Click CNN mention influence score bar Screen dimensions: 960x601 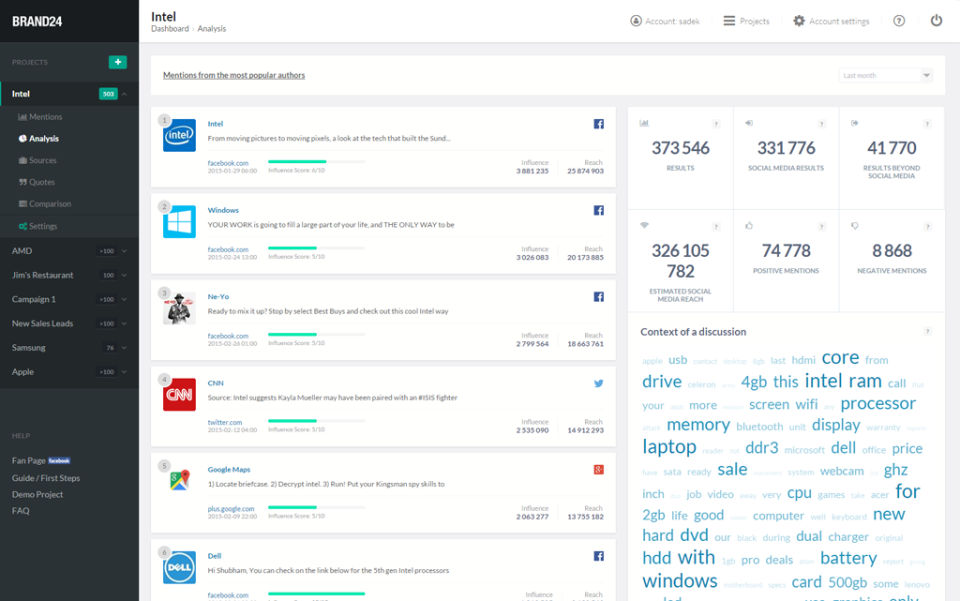[317, 421]
